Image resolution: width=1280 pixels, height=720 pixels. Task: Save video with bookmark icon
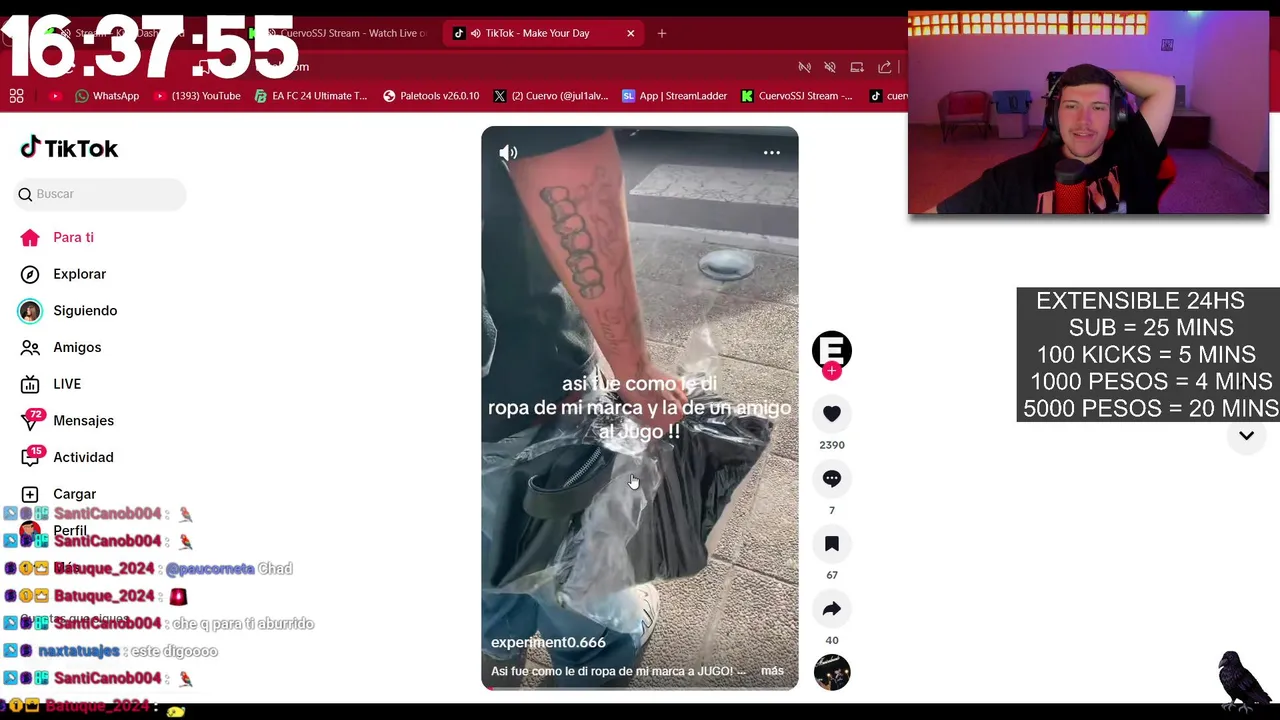(x=831, y=543)
